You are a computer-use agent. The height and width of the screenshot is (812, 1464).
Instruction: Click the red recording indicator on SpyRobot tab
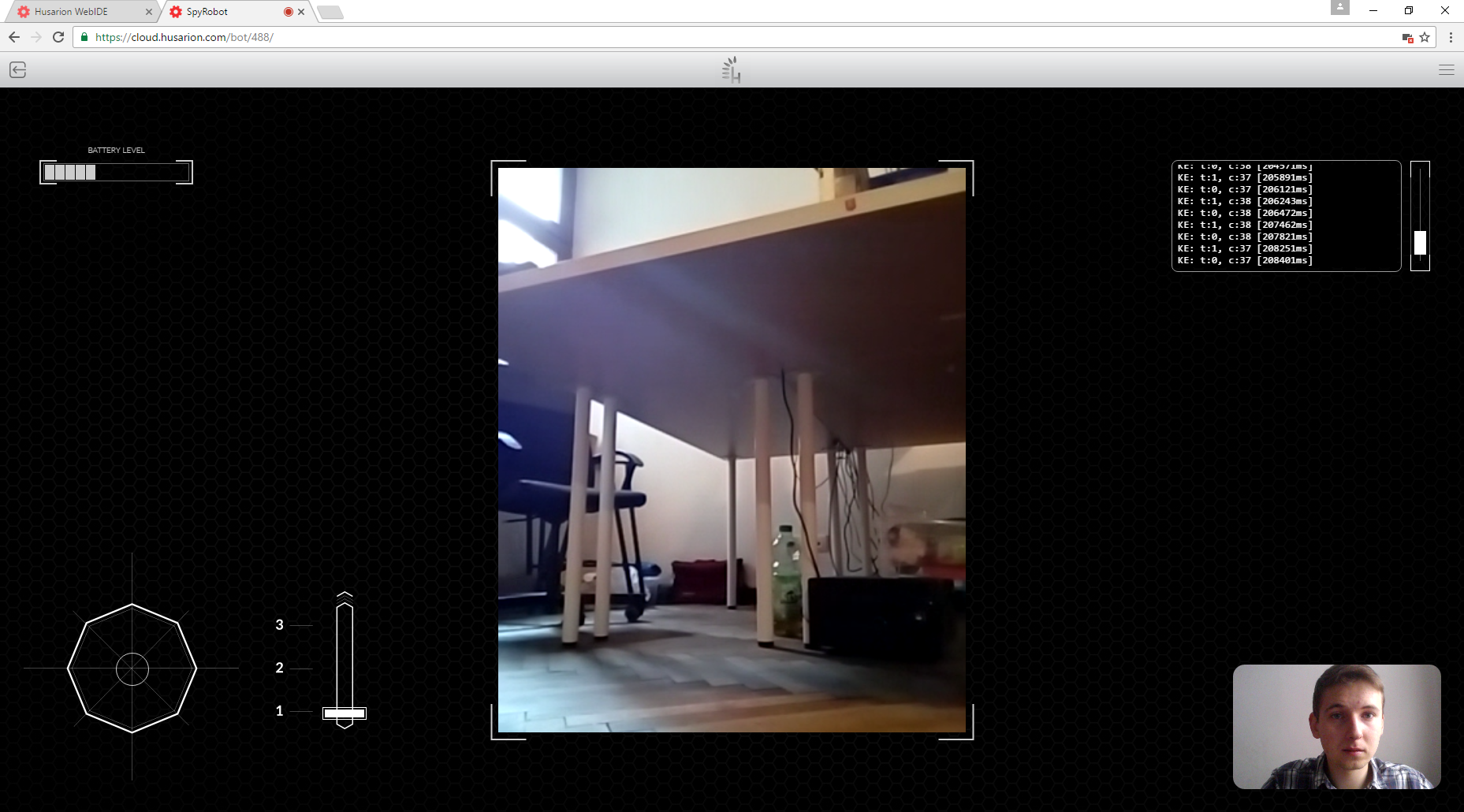point(288,12)
